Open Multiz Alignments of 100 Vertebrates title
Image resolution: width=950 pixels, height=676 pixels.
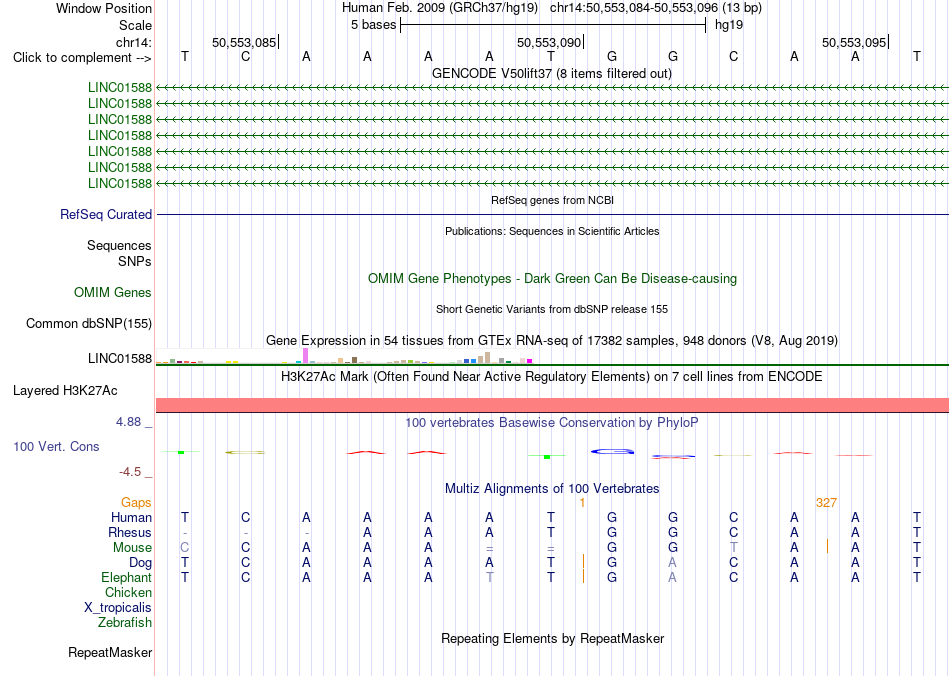[x=552, y=489]
